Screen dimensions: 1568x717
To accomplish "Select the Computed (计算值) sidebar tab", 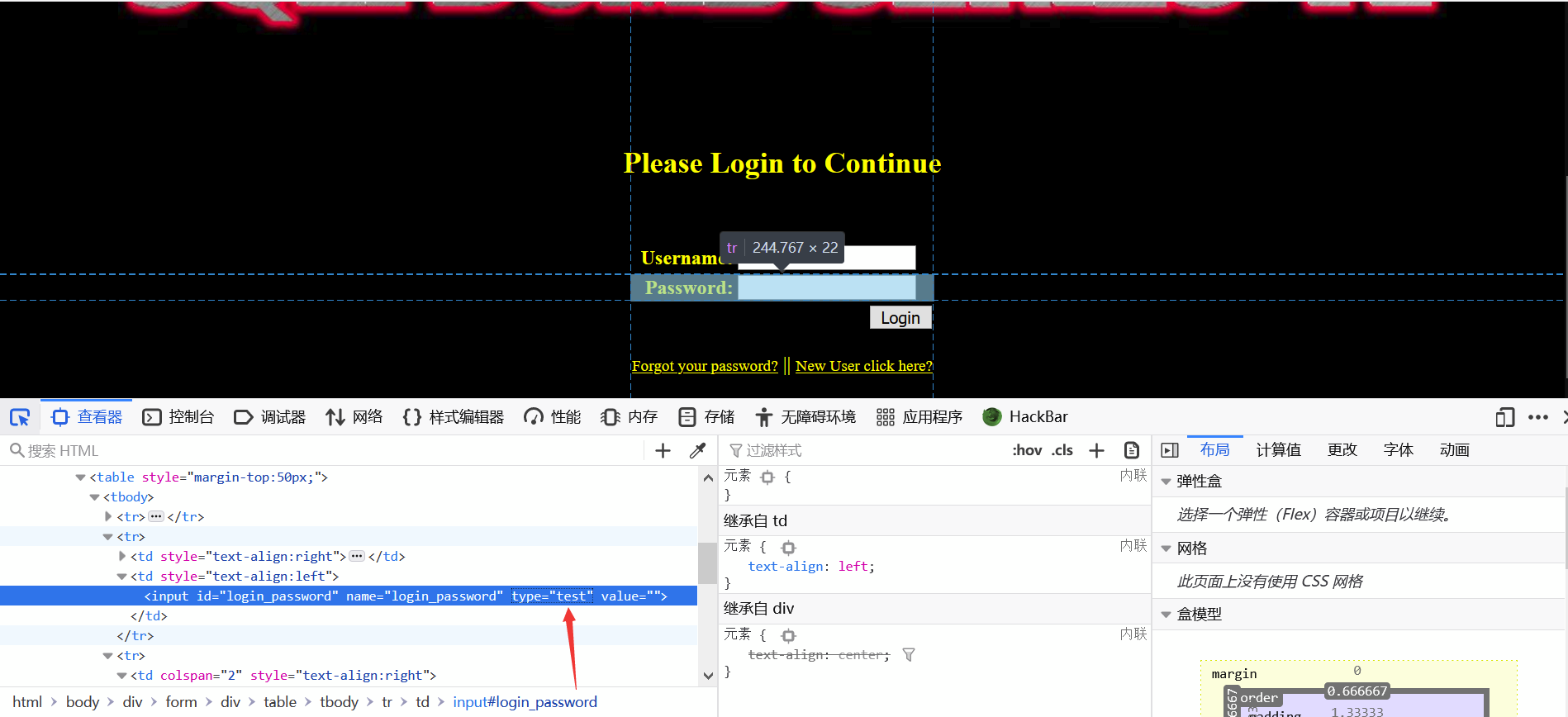I will (1279, 450).
